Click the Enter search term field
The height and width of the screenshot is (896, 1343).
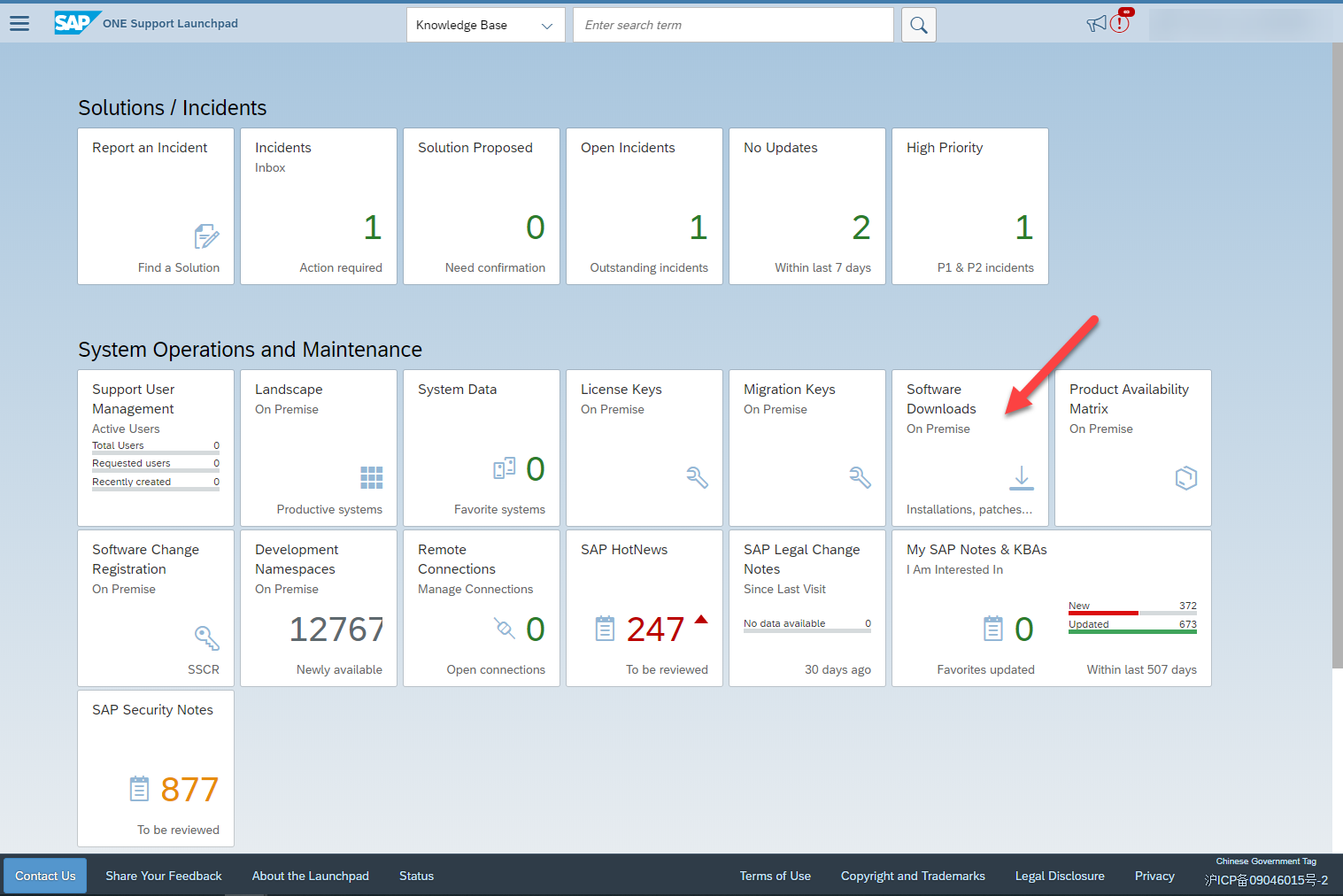[x=733, y=25]
